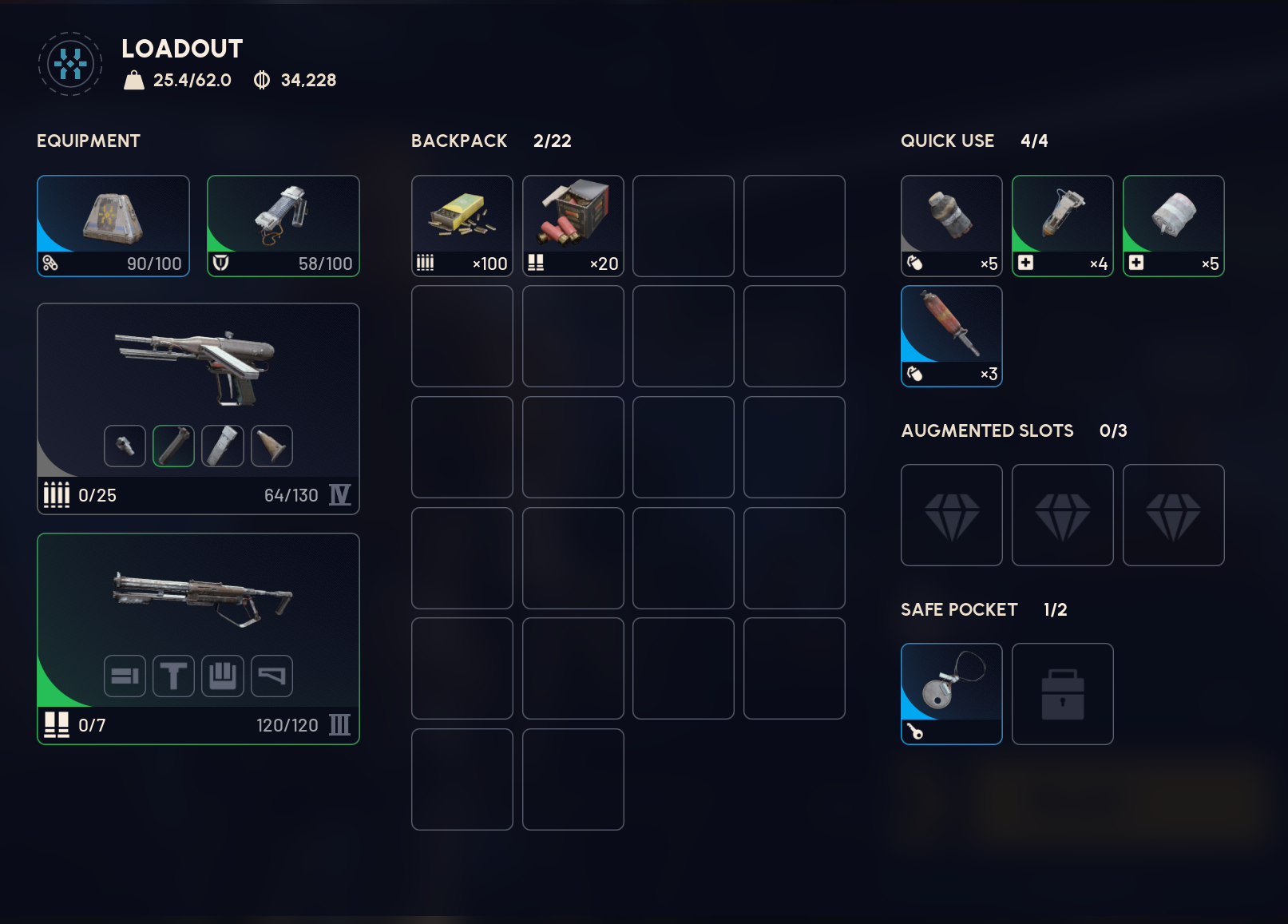Click the pistol's white grip attachment icon
Screen dimensions: 1288x924
coord(223,446)
